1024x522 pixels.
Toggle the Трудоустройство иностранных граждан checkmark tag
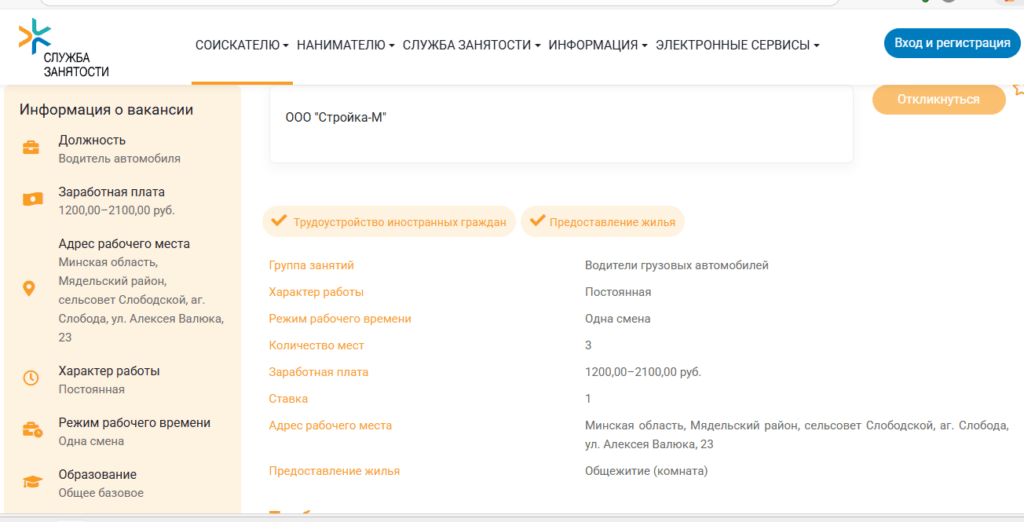[x=389, y=222]
